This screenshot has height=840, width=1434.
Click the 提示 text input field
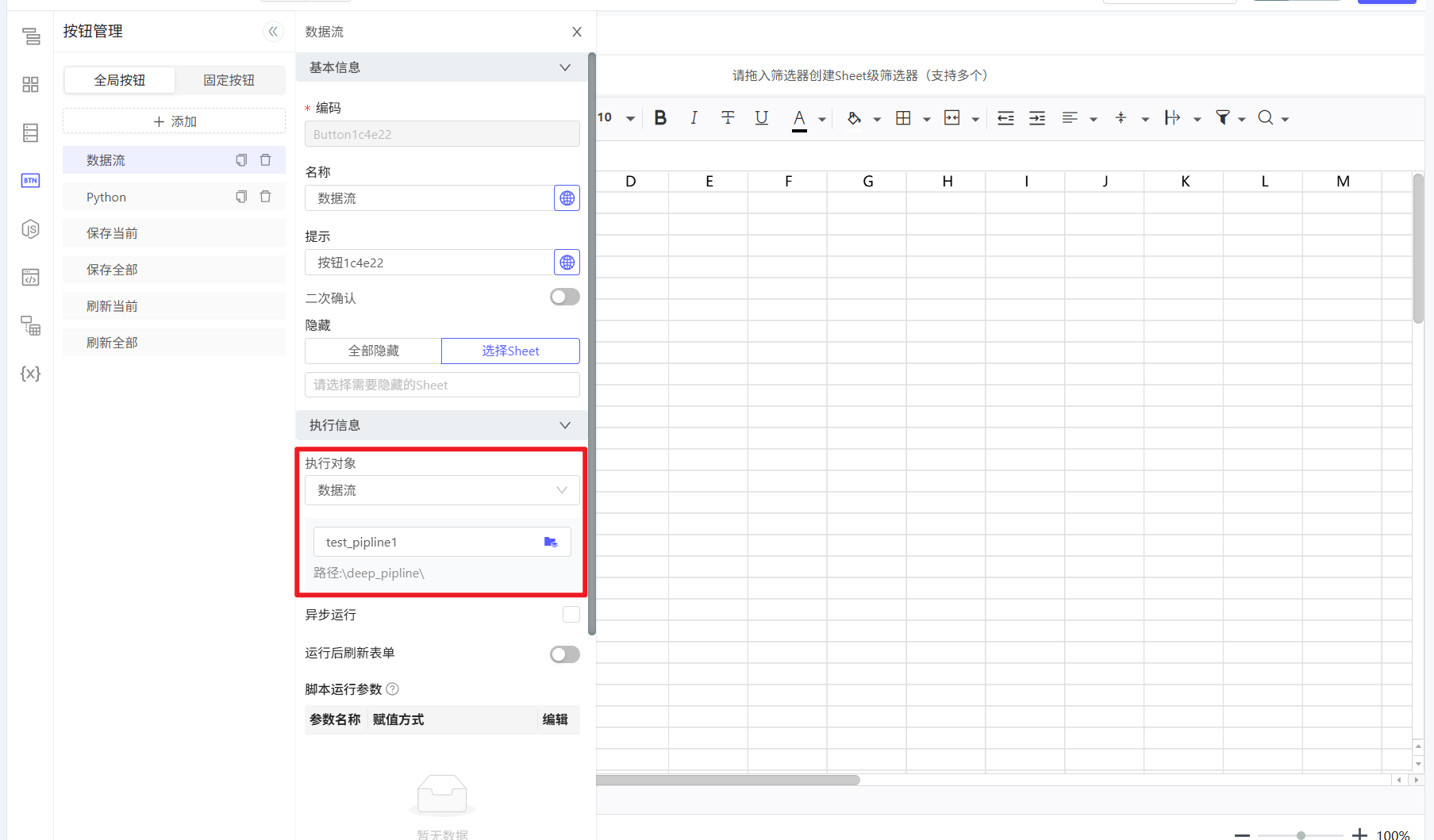point(429,263)
